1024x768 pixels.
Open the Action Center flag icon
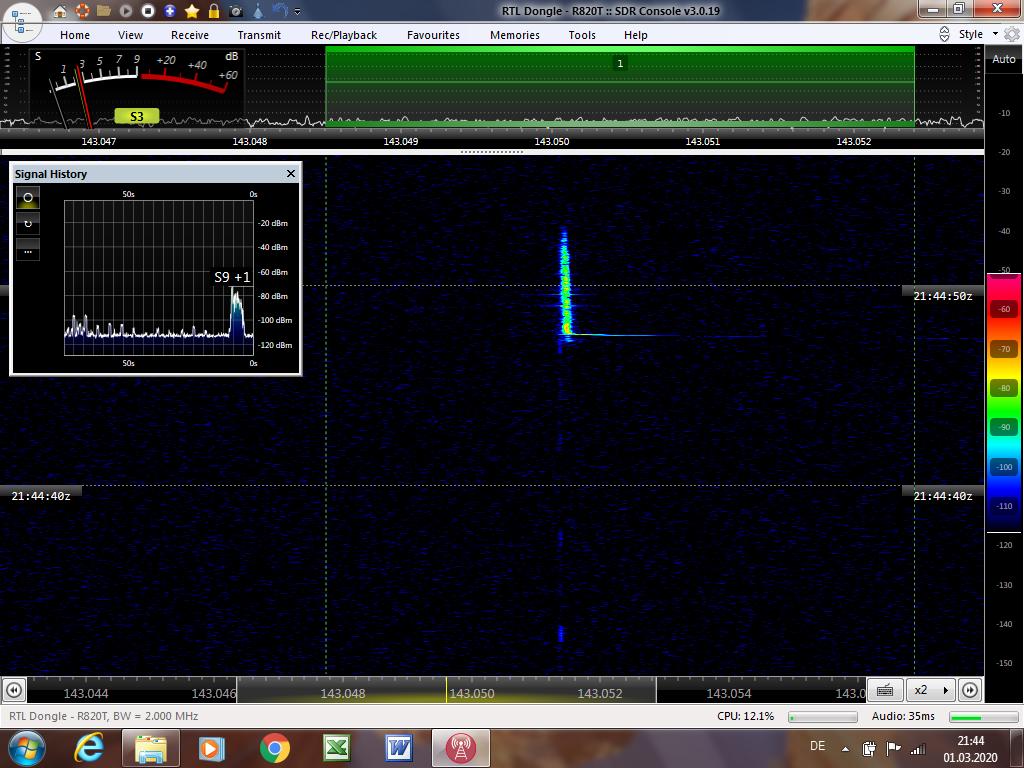click(x=893, y=748)
